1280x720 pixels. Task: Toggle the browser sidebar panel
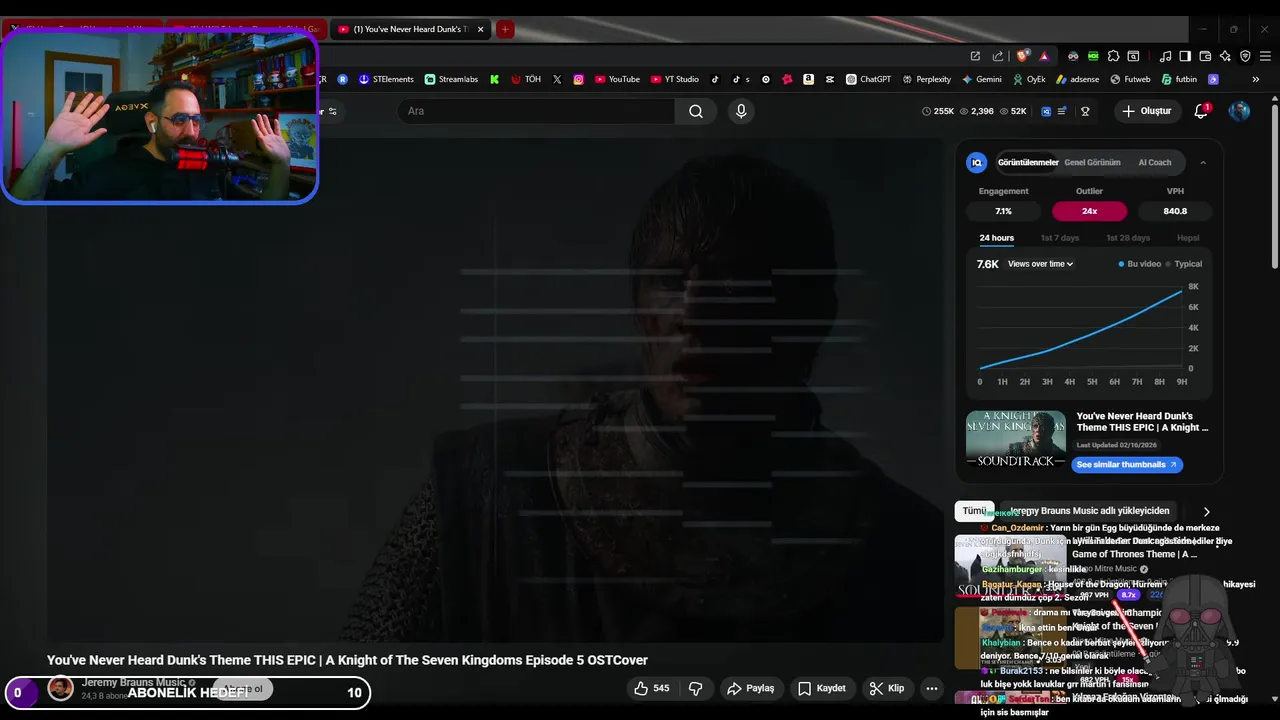coord(1185,56)
